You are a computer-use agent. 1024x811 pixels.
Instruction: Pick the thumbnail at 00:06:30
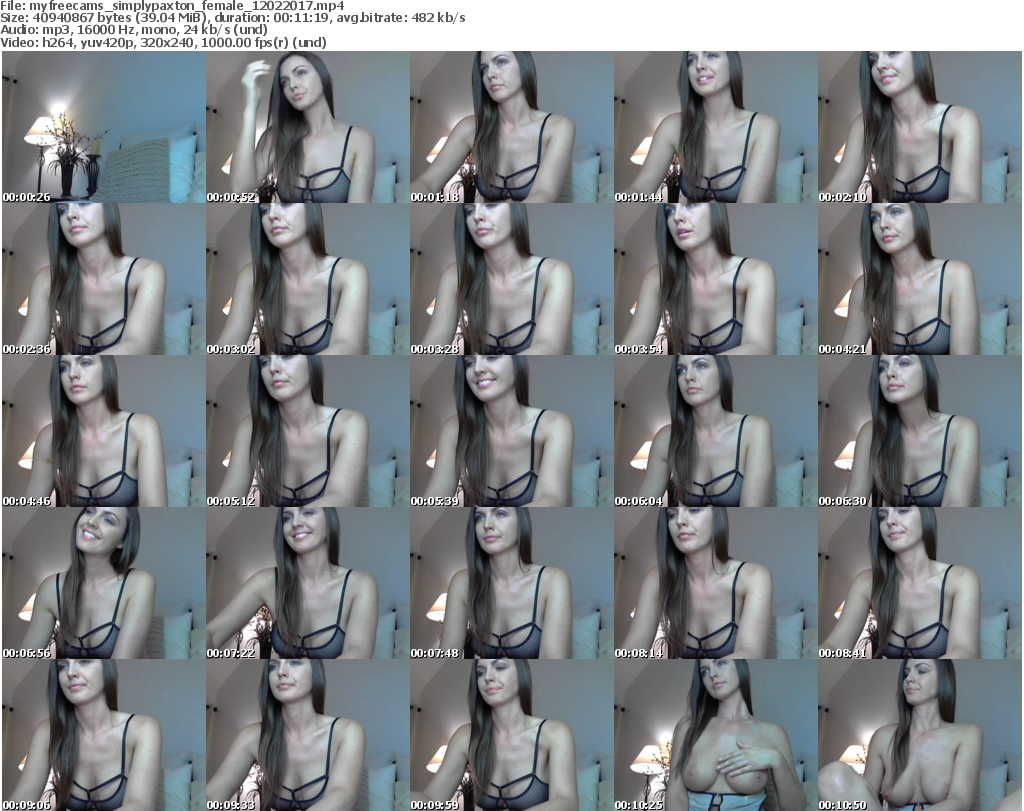coord(920,431)
